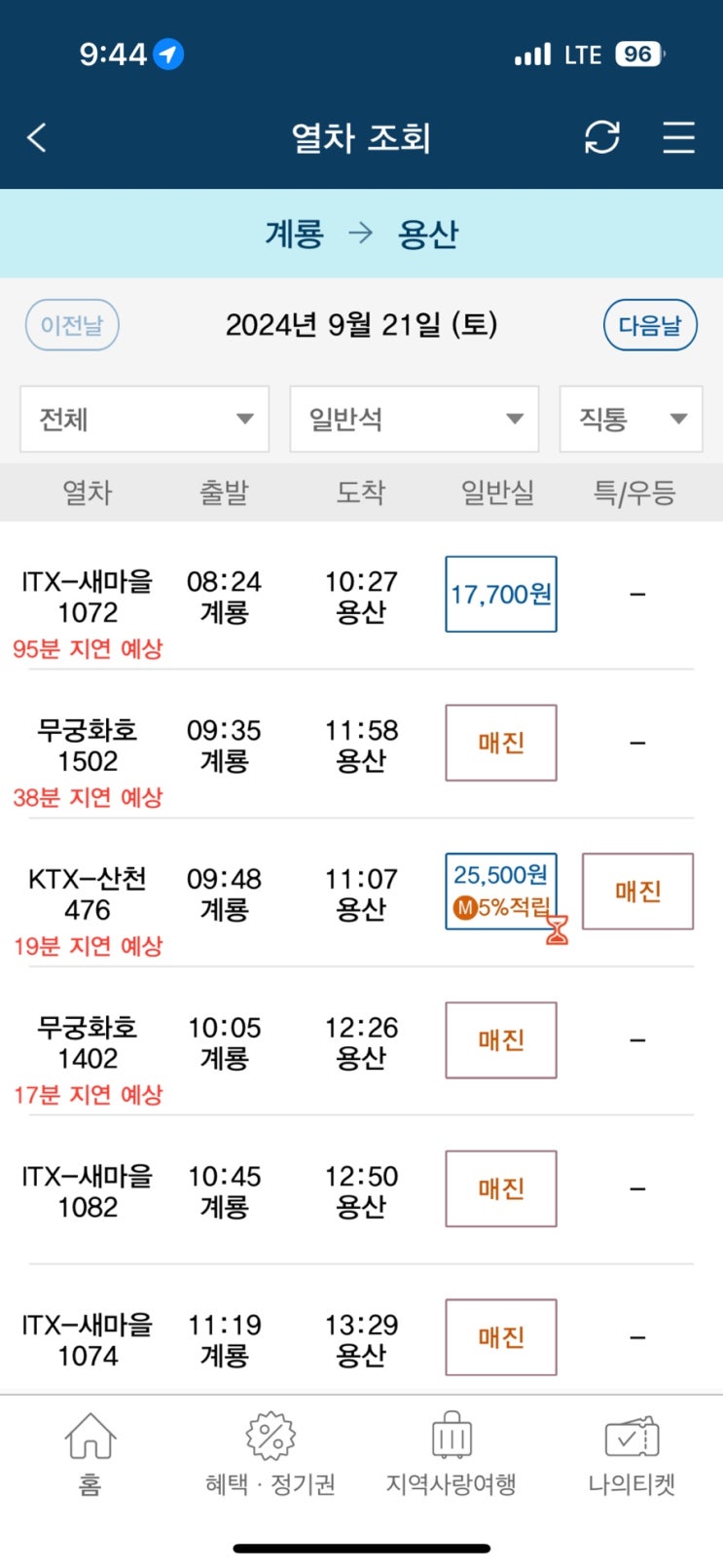Open the hamburger menu
Image resolution: width=723 pixels, height=1568 pixels.
678,137
